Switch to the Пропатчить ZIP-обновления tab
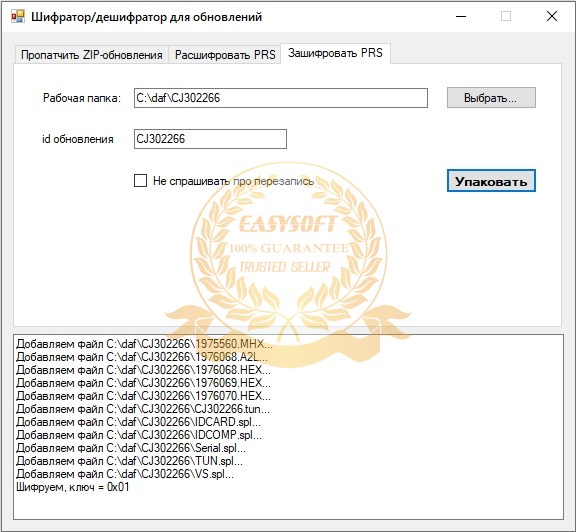 click(91, 55)
